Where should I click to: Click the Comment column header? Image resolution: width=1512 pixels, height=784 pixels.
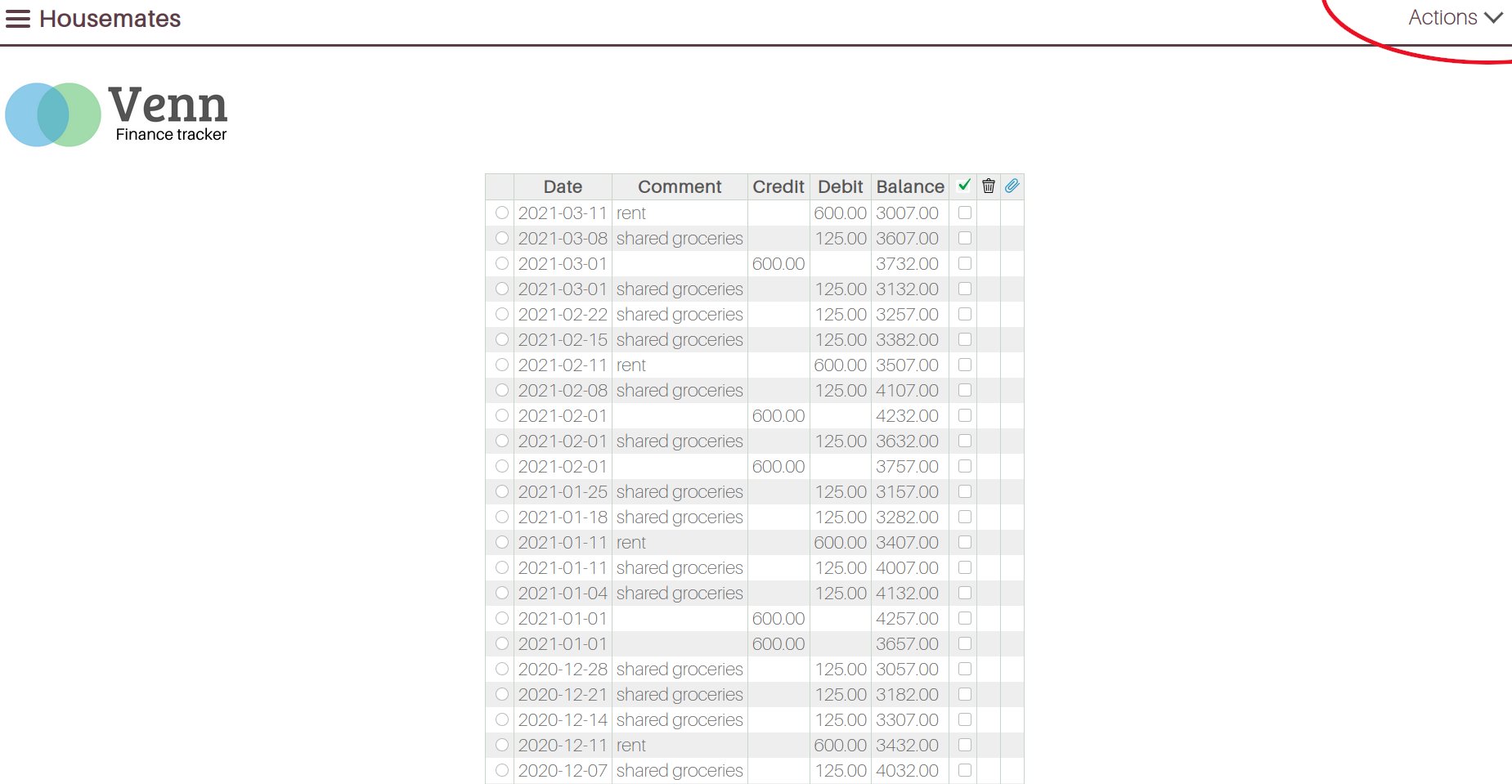pyautogui.click(x=680, y=186)
